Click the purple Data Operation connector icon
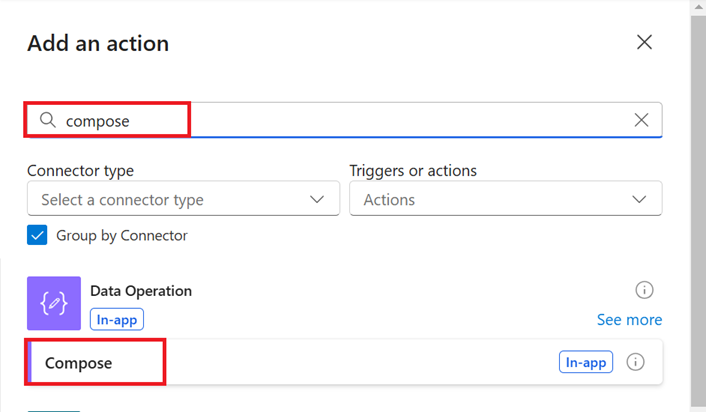Image resolution: width=706 pixels, height=412 pixels. (x=54, y=304)
